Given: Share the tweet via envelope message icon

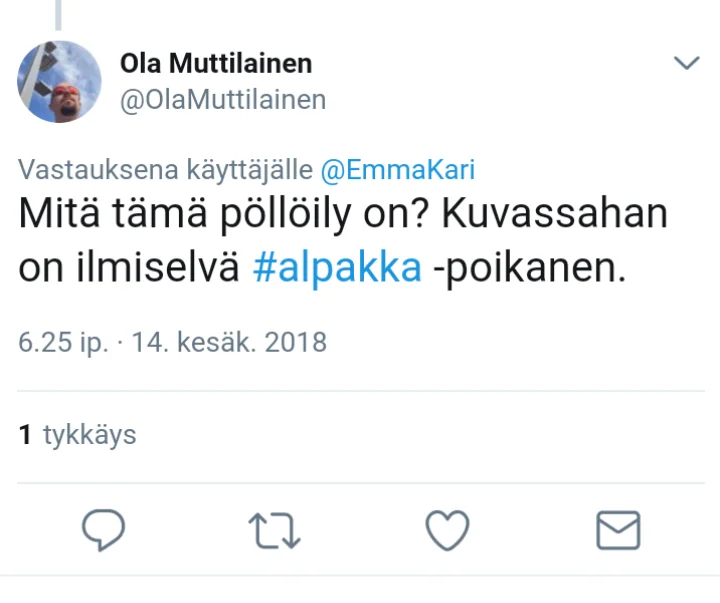Looking at the screenshot, I should pos(617,530).
